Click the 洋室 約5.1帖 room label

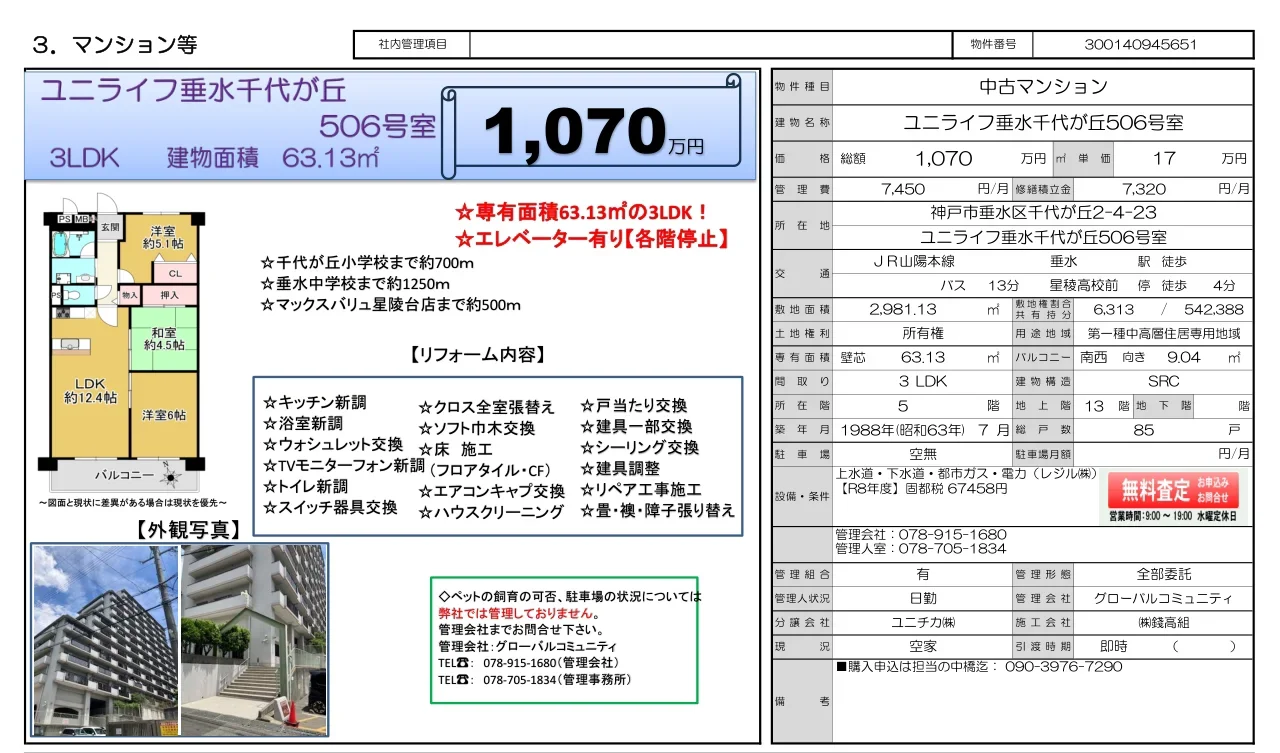tap(162, 237)
